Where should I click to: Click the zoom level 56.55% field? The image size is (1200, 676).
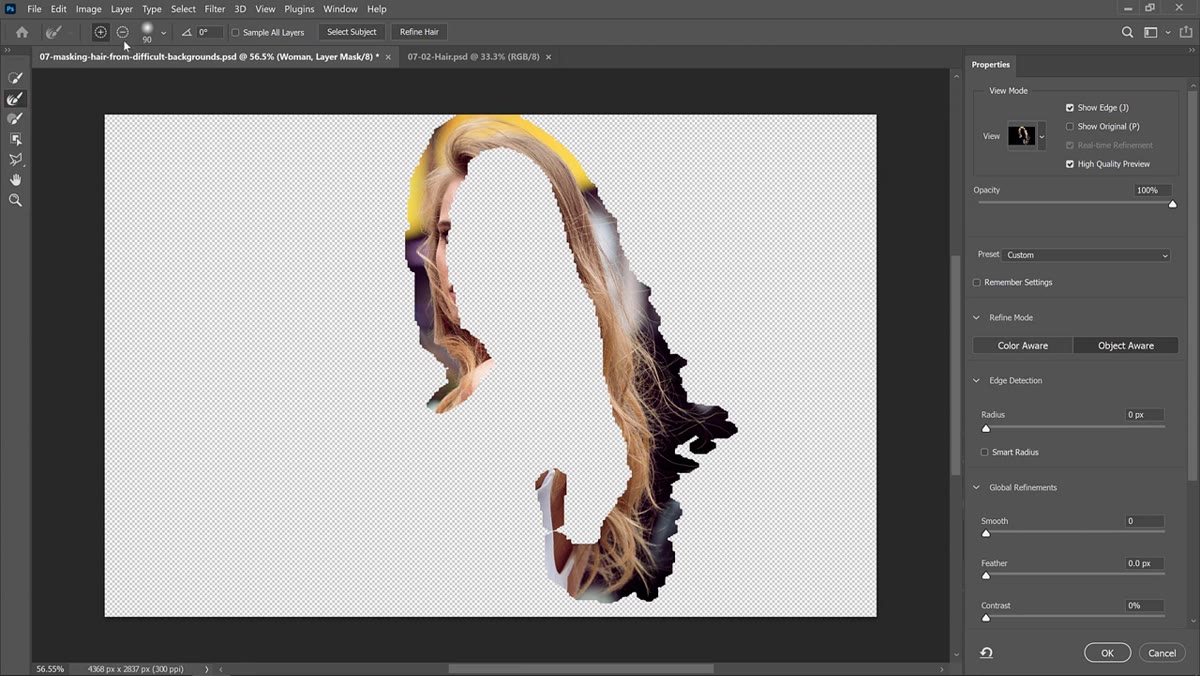coord(50,669)
